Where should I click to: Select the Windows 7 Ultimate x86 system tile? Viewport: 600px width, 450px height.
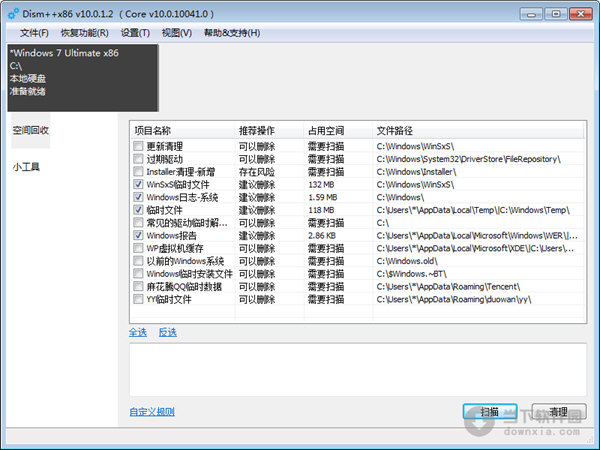pyautogui.click(x=83, y=78)
